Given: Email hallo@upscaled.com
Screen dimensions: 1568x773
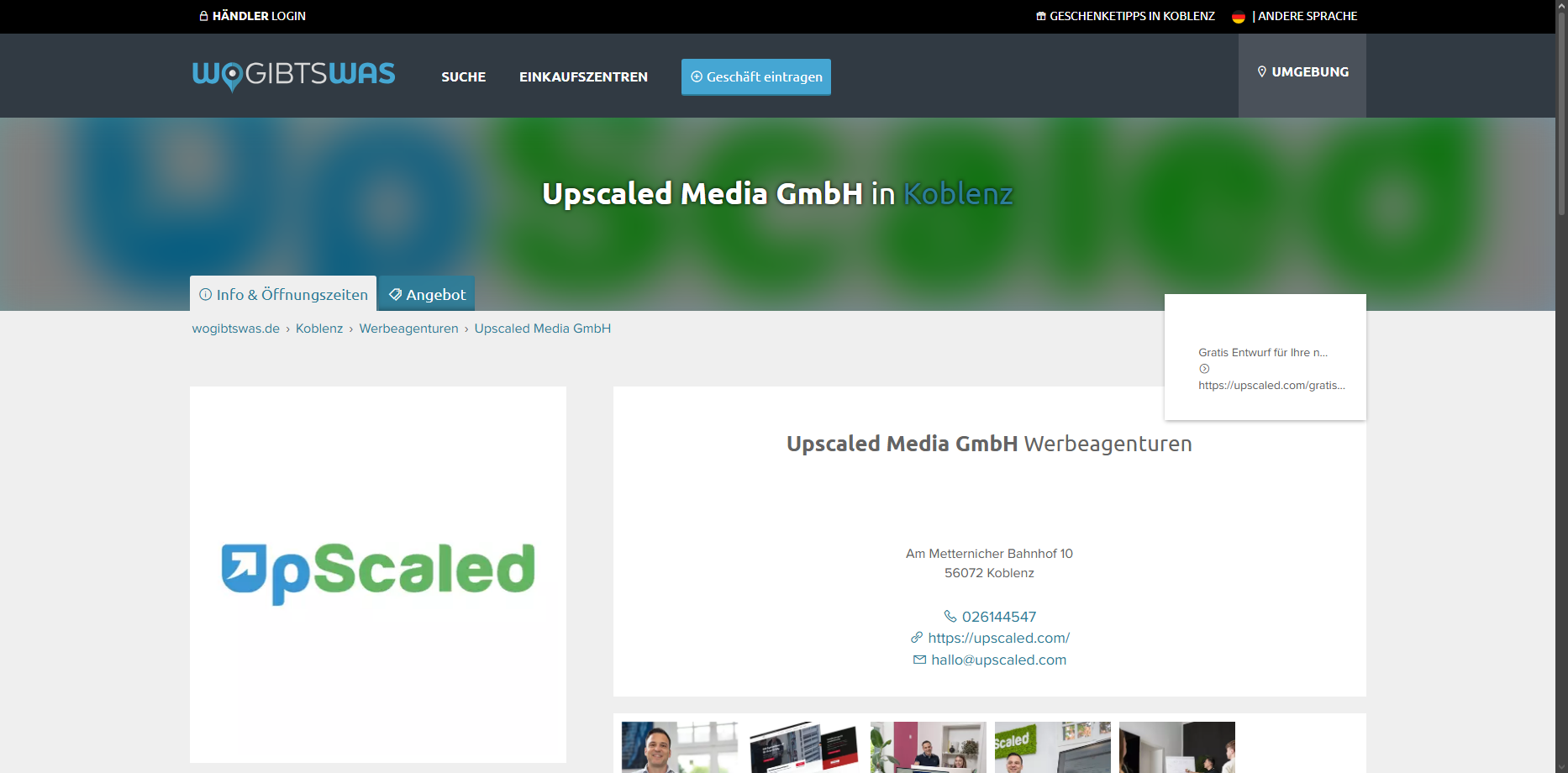Looking at the screenshot, I should tap(998, 660).
